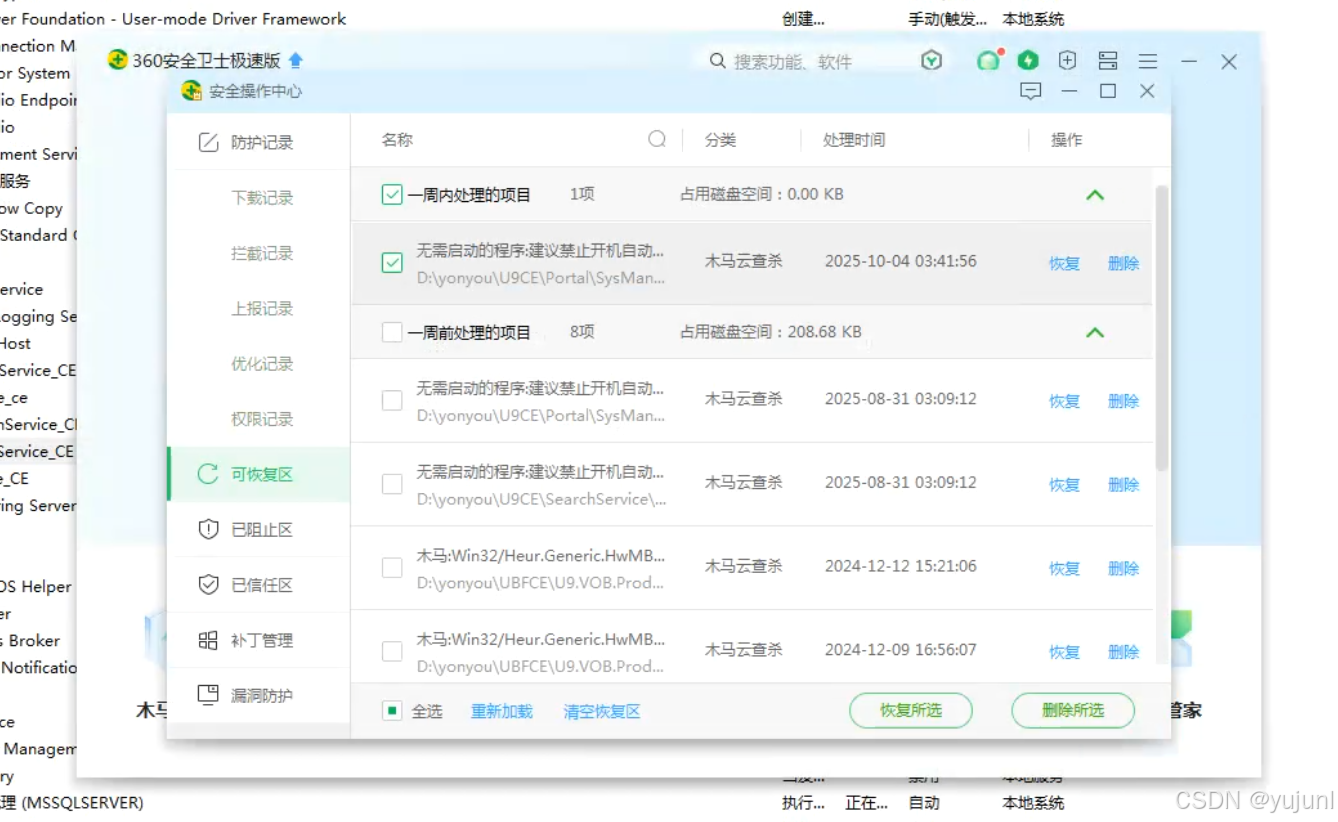
Task: Click the green round icon with red dot
Action: coord(989,61)
